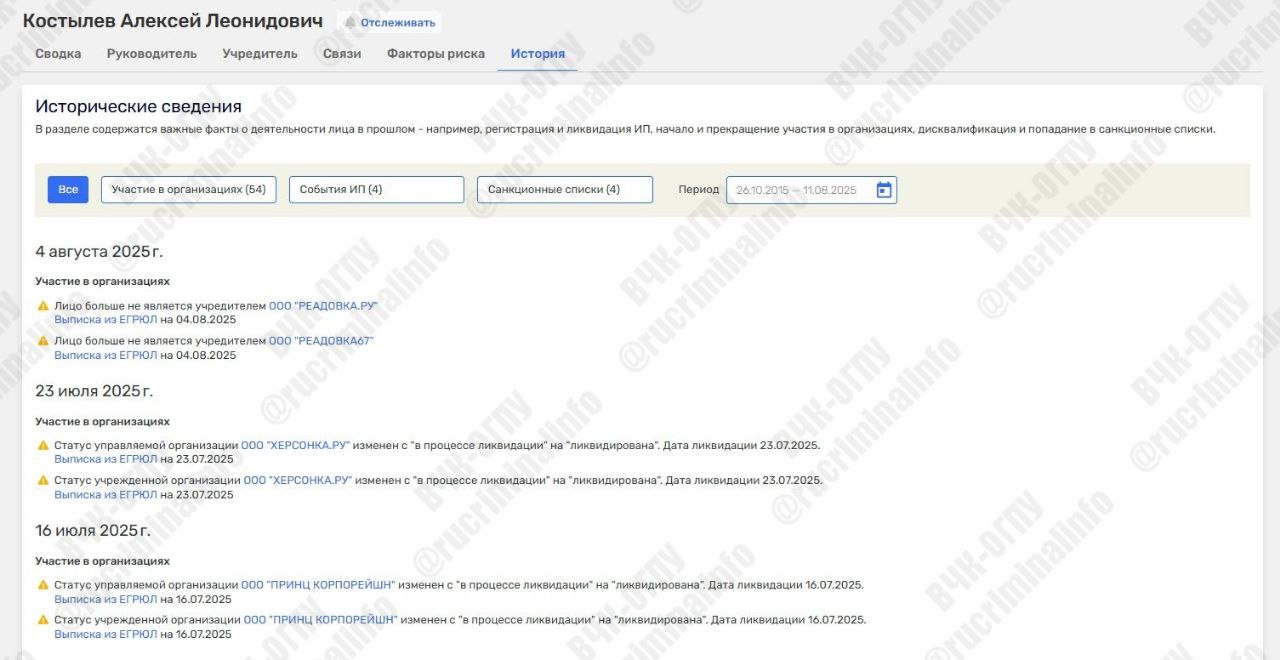Viewport: 1280px width, 660px height.
Task: Click warning icon beside ООО "РЕАДОВКА.РУ" entry
Action: click(x=43, y=306)
